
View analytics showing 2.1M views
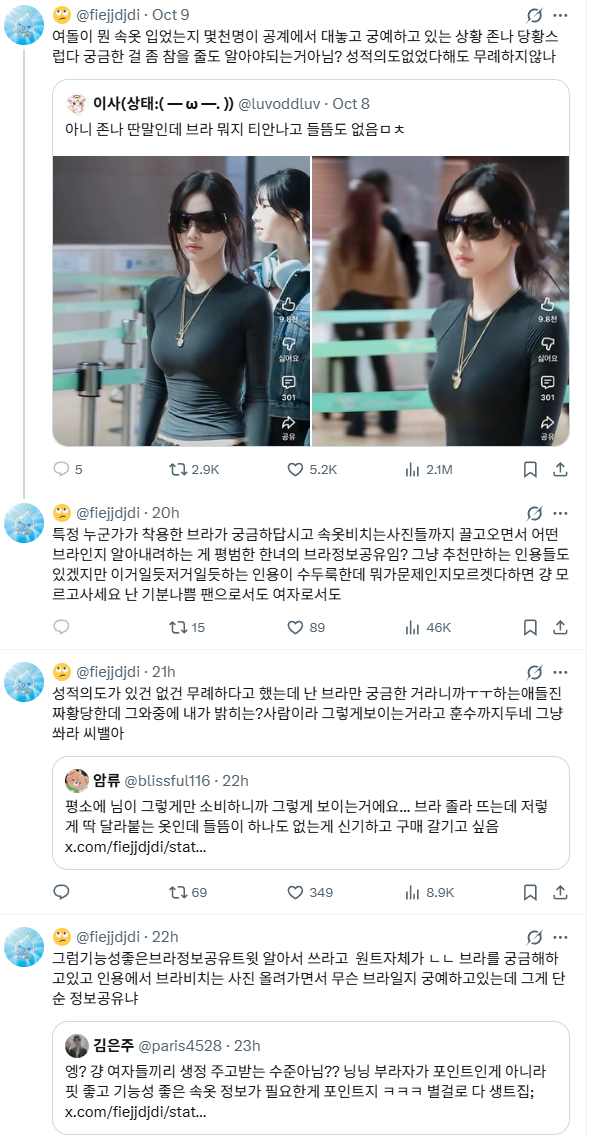coord(429,470)
